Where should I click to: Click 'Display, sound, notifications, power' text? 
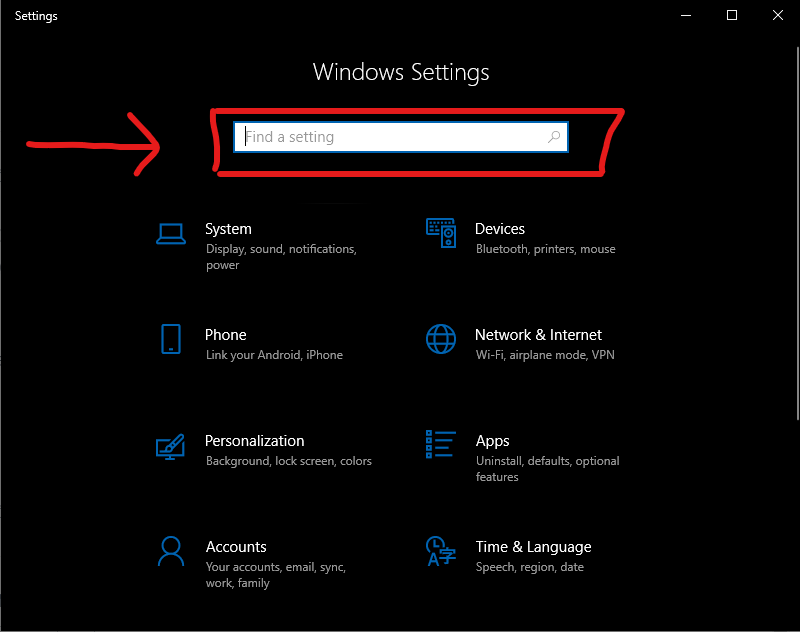281,257
